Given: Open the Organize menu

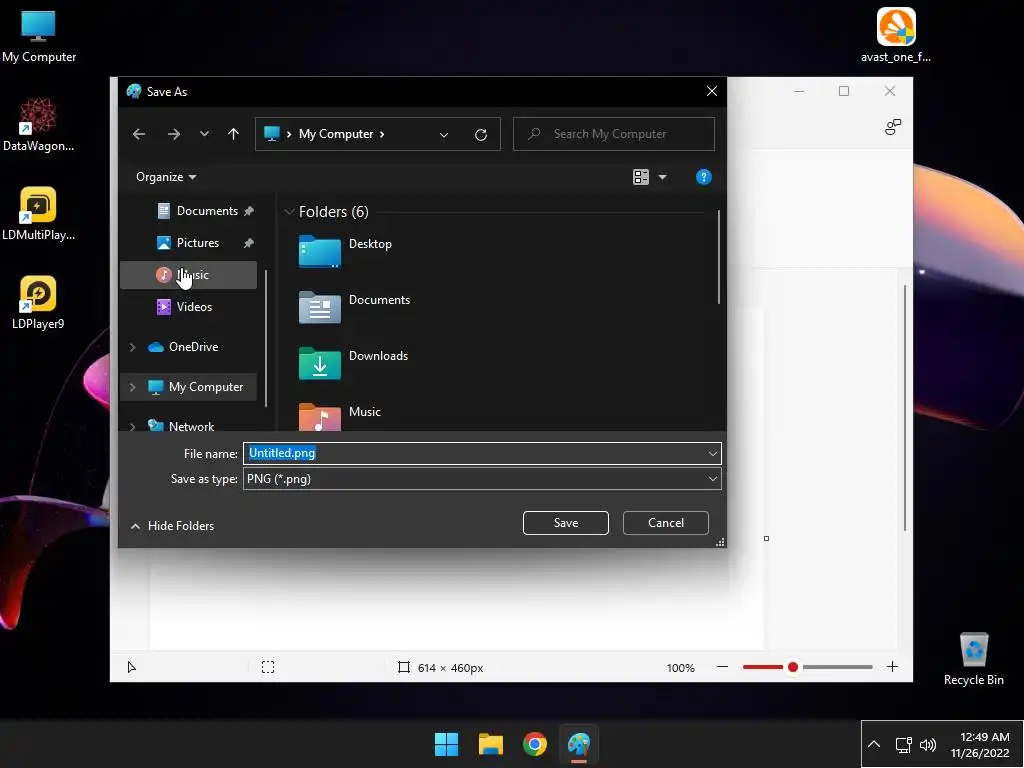Looking at the screenshot, I should [166, 177].
